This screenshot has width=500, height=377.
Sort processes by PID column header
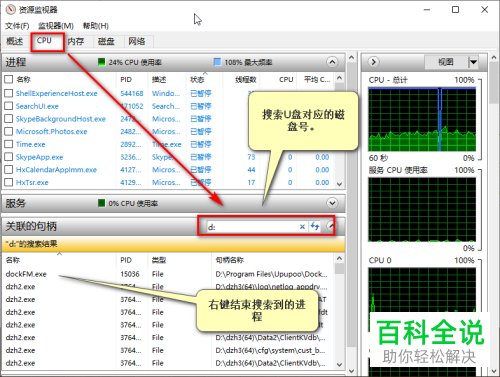tap(126, 80)
